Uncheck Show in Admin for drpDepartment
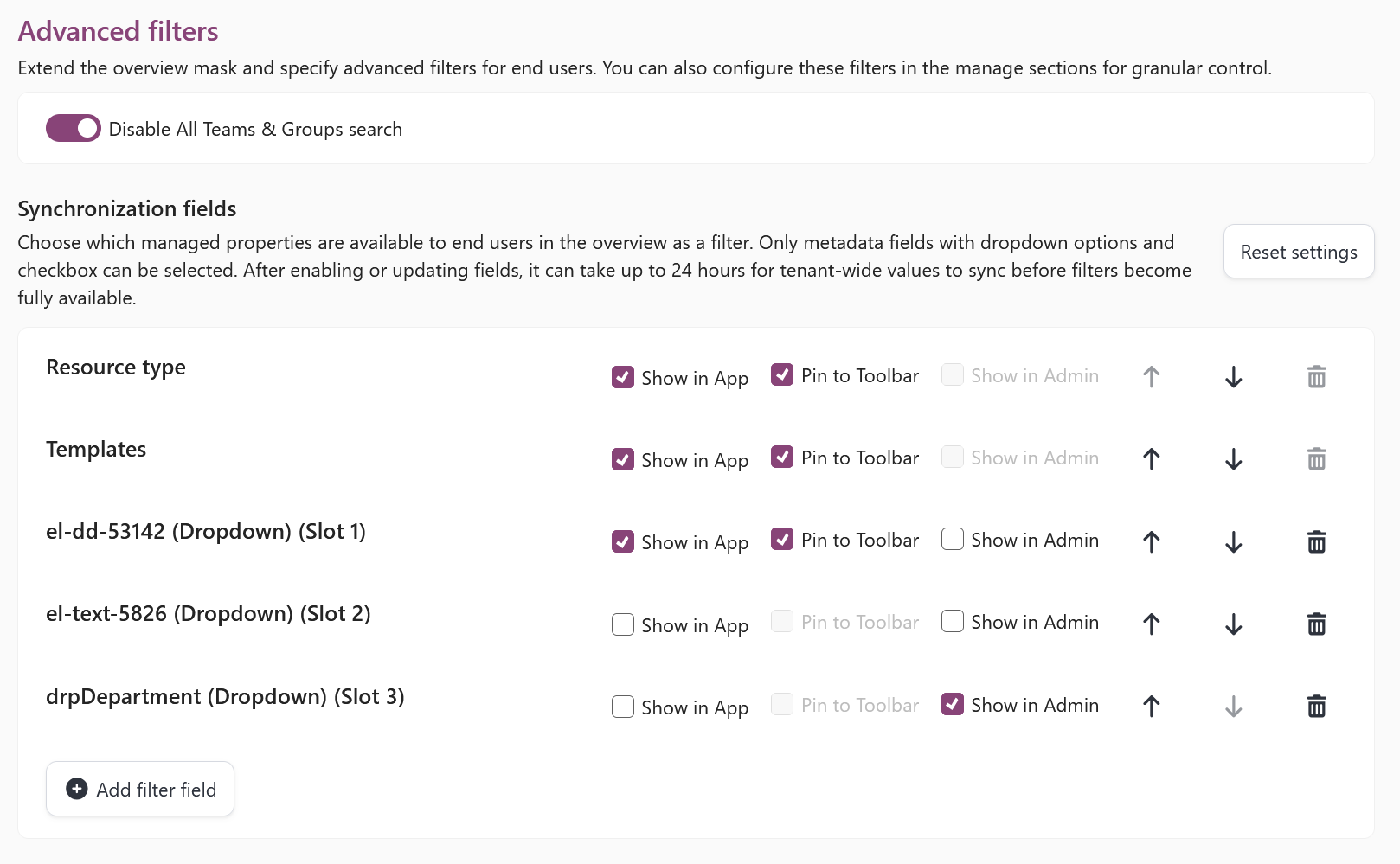The height and width of the screenshot is (864, 1400). 953,704
